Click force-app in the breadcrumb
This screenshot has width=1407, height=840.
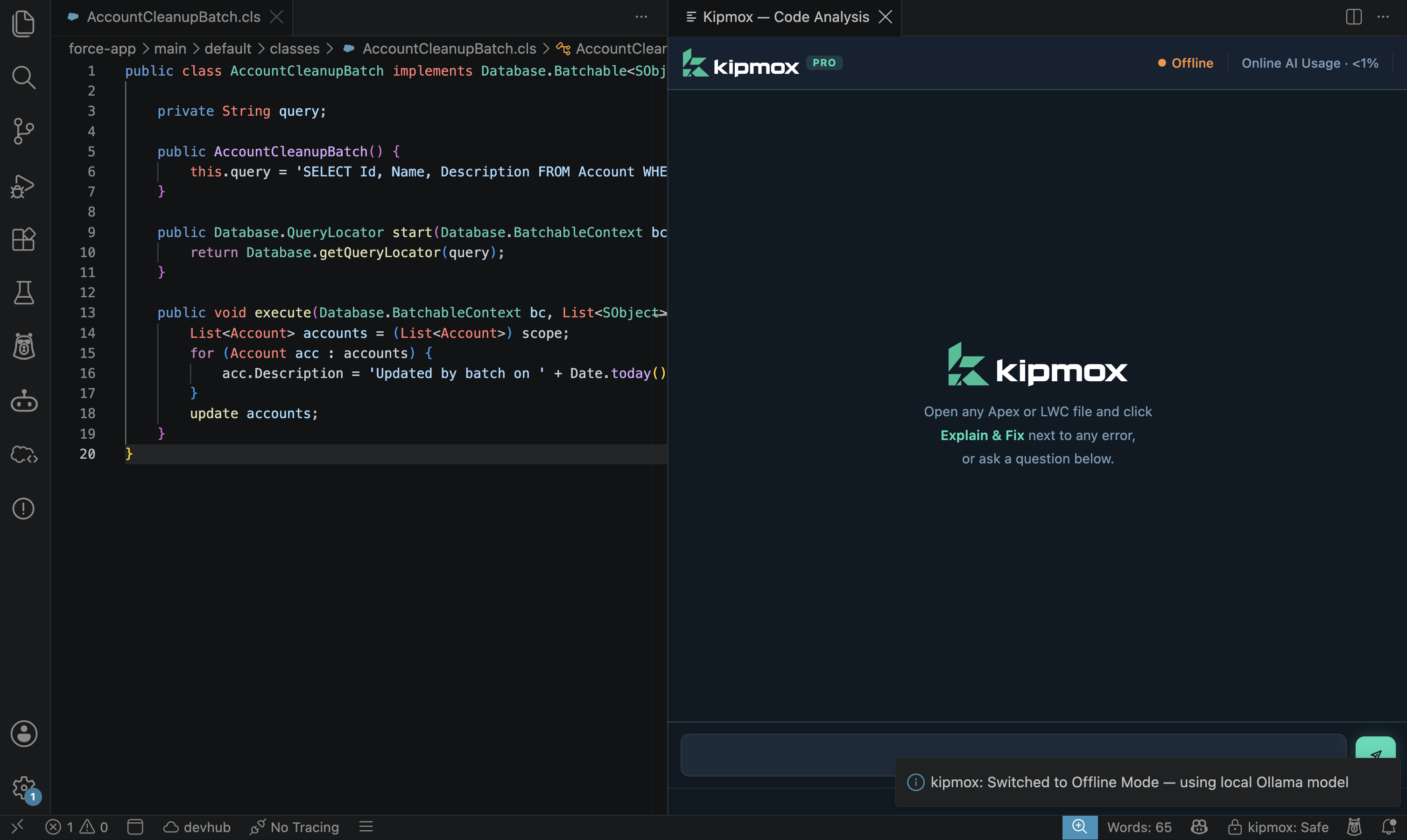[x=102, y=49]
